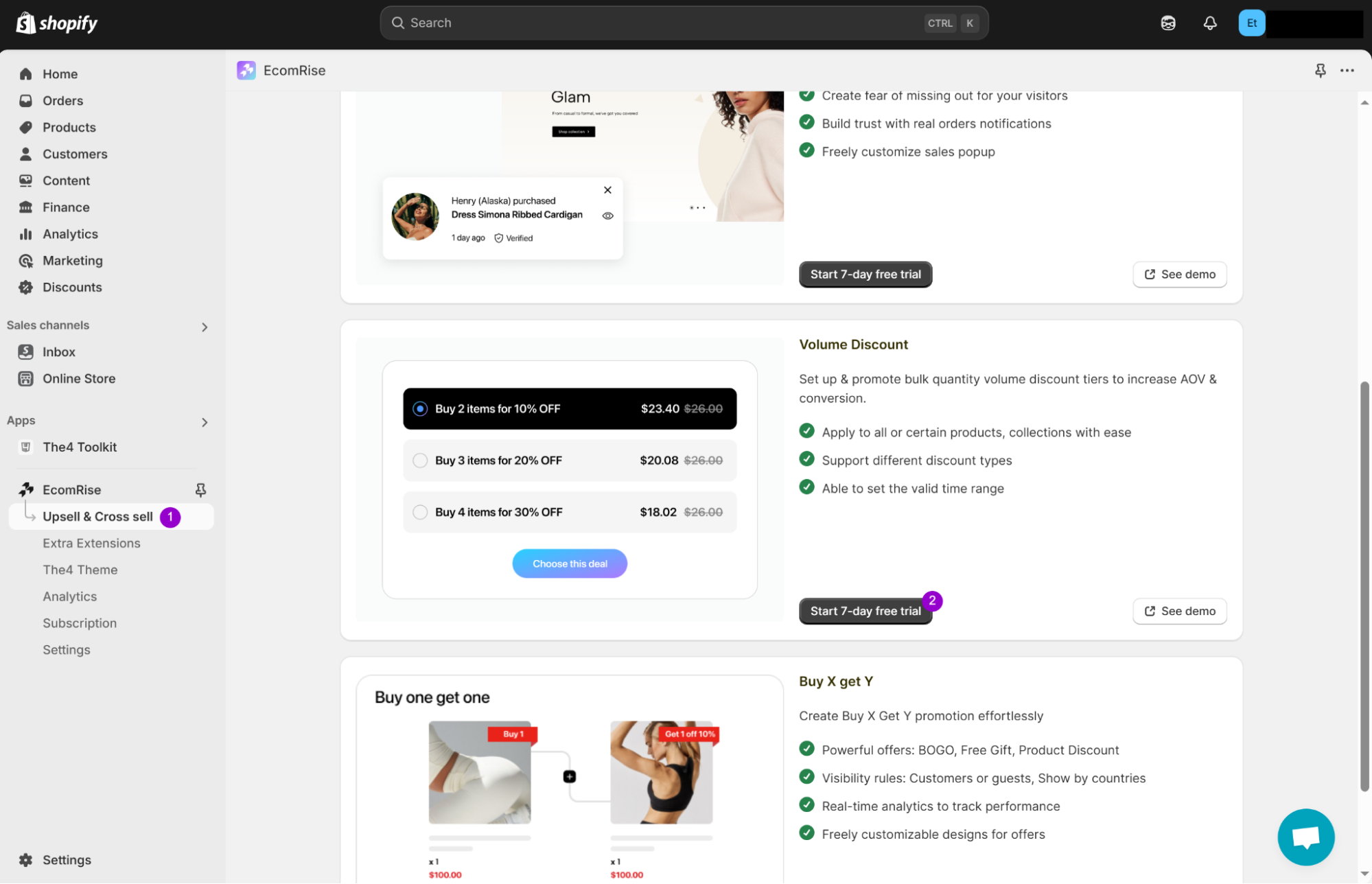
Task: Open The4 Theme submenu item
Action: pyautogui.click(x=80, y=570)
